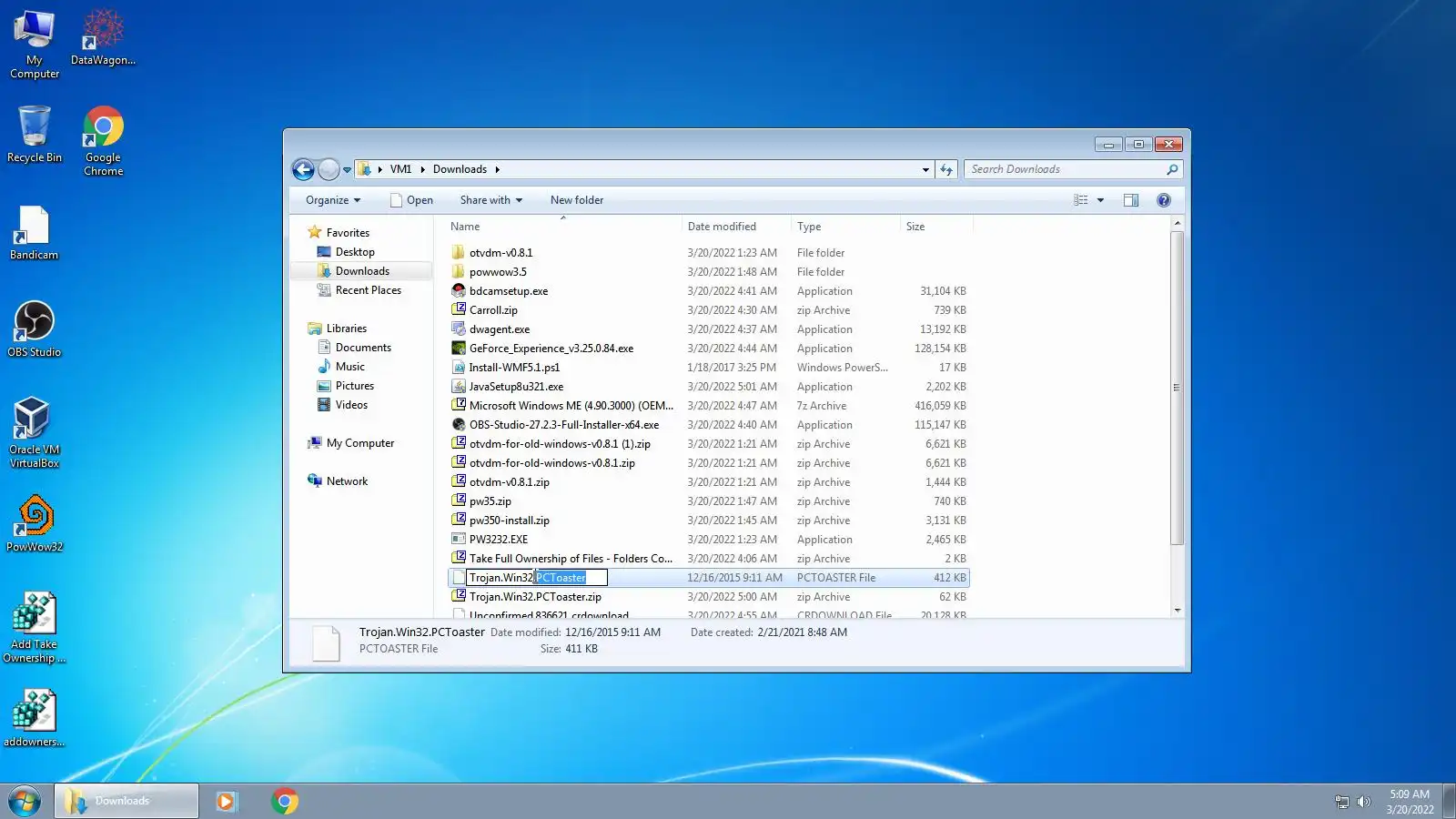Open the Windows Start menu

point(25,802)
